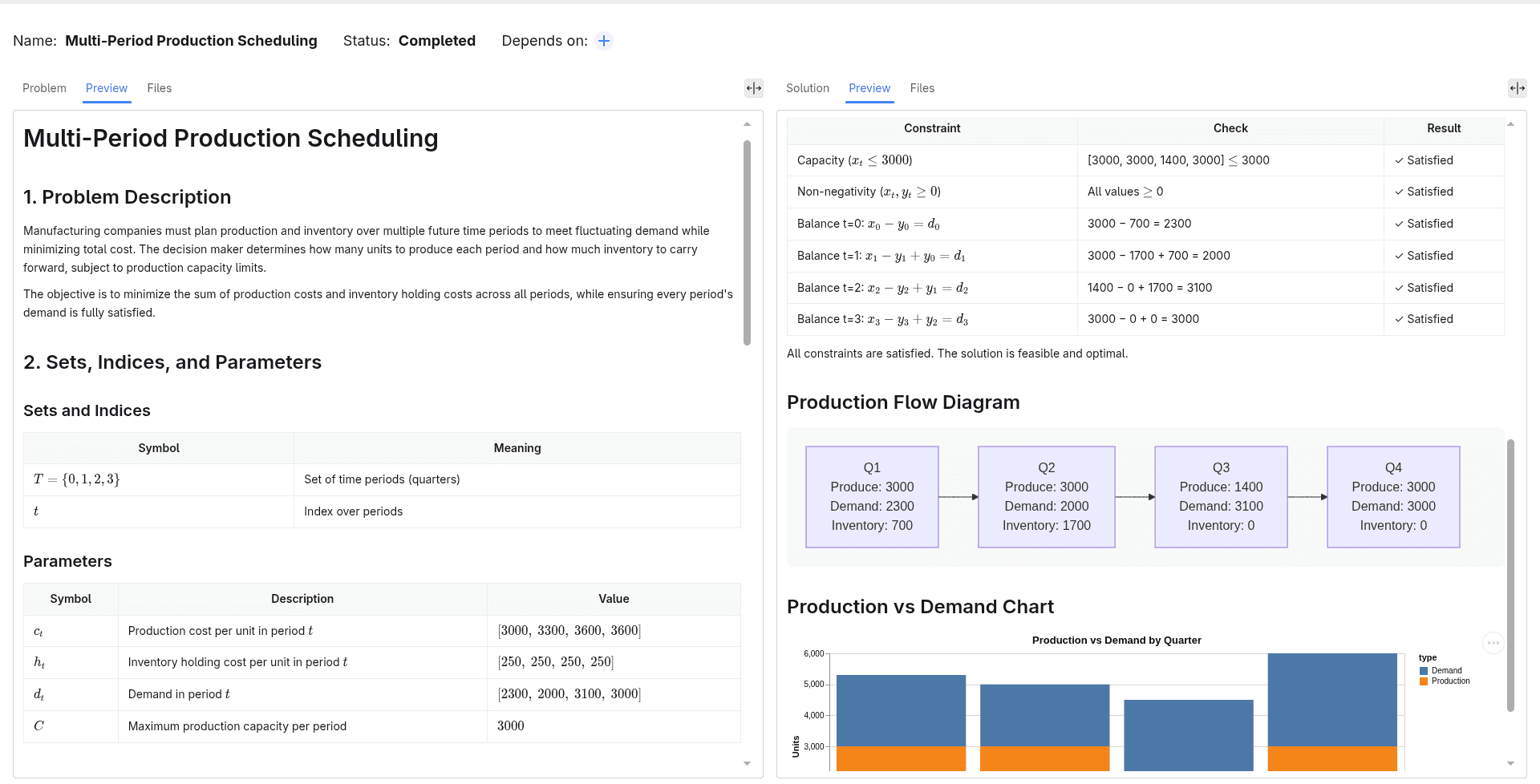The height and width of the screenshot is (784, 1540).
Task: Open the Files tab in right panel
Action: point(922,88)
